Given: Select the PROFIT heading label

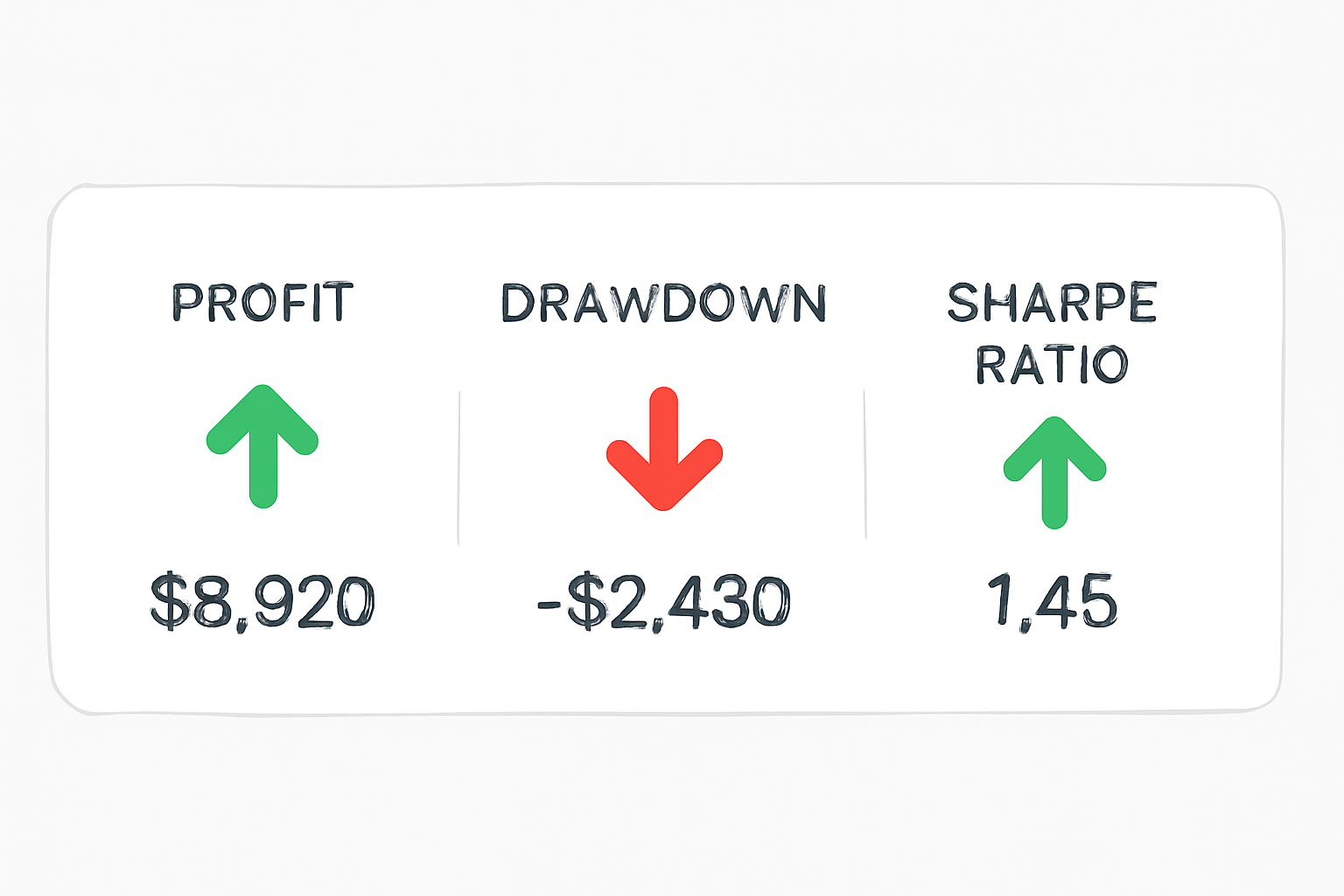Looking at the screenshot, I should pos(262,303).
